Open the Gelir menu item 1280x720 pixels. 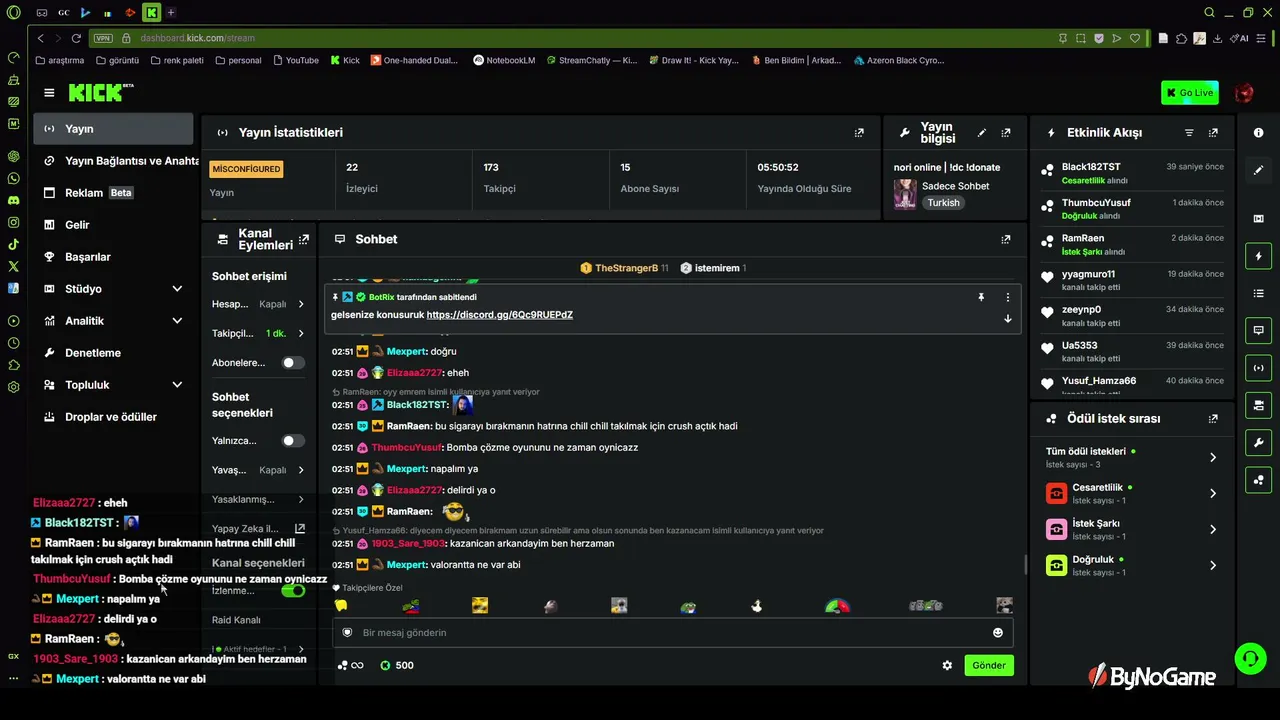click(113, 225)
